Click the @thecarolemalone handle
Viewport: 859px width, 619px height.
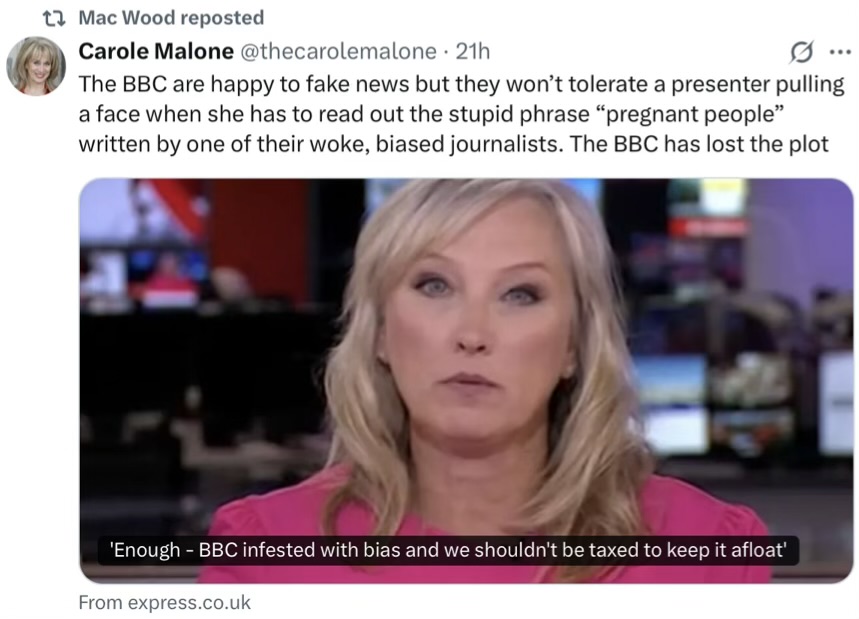click(338, 51)
